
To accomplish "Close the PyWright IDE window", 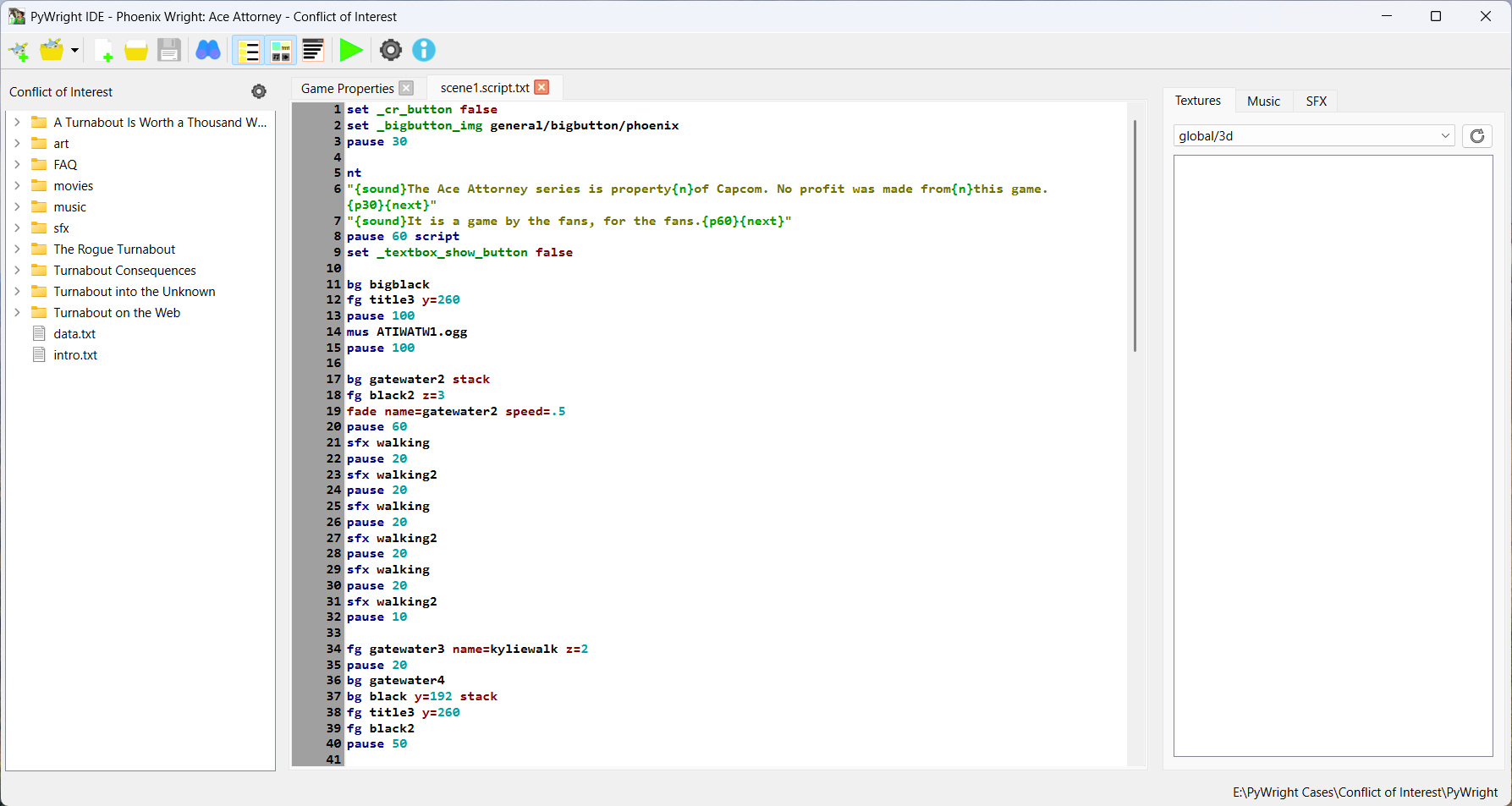I will (x=1486, y=16).
